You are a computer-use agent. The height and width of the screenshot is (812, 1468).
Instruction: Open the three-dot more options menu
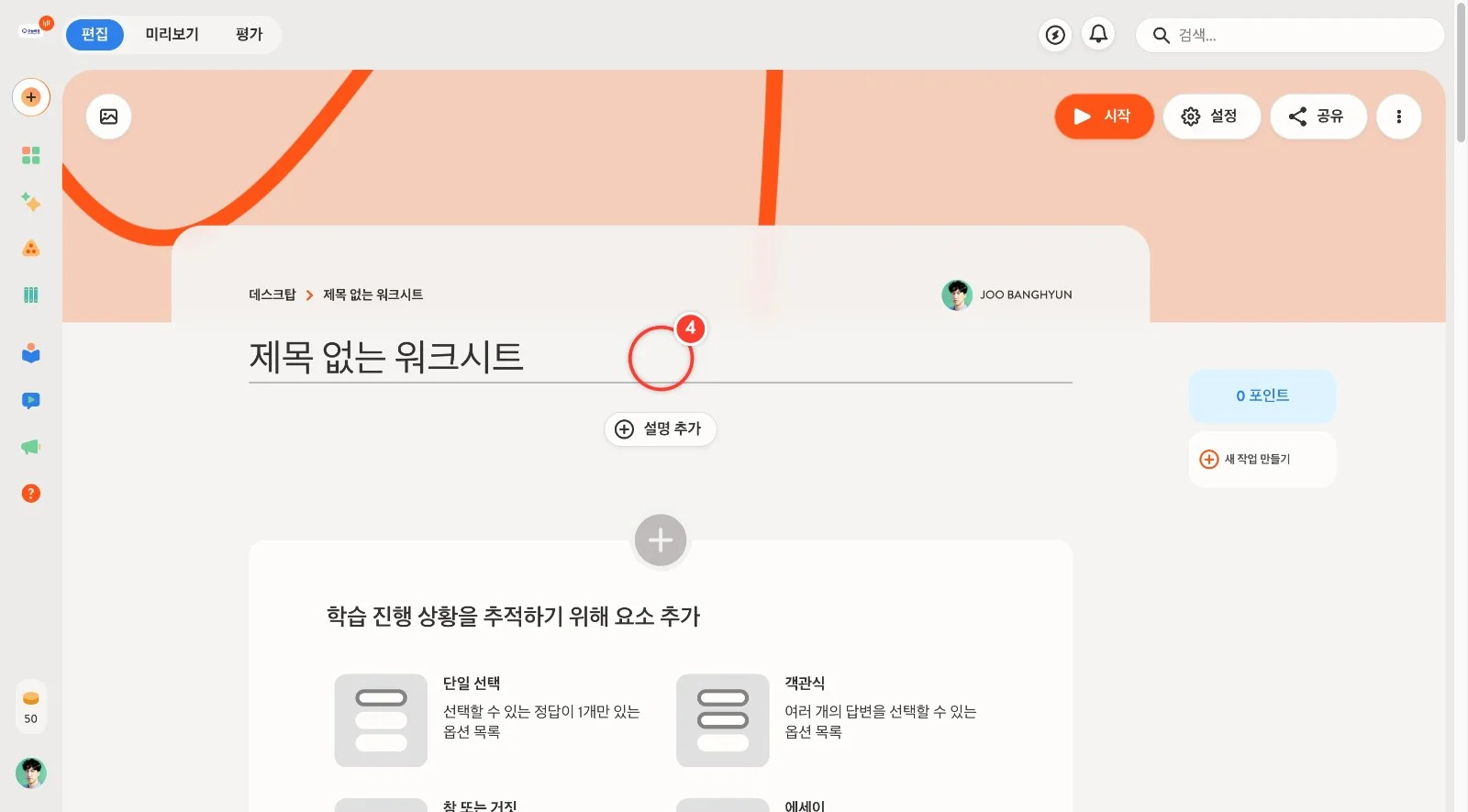tap(1398, 117)
